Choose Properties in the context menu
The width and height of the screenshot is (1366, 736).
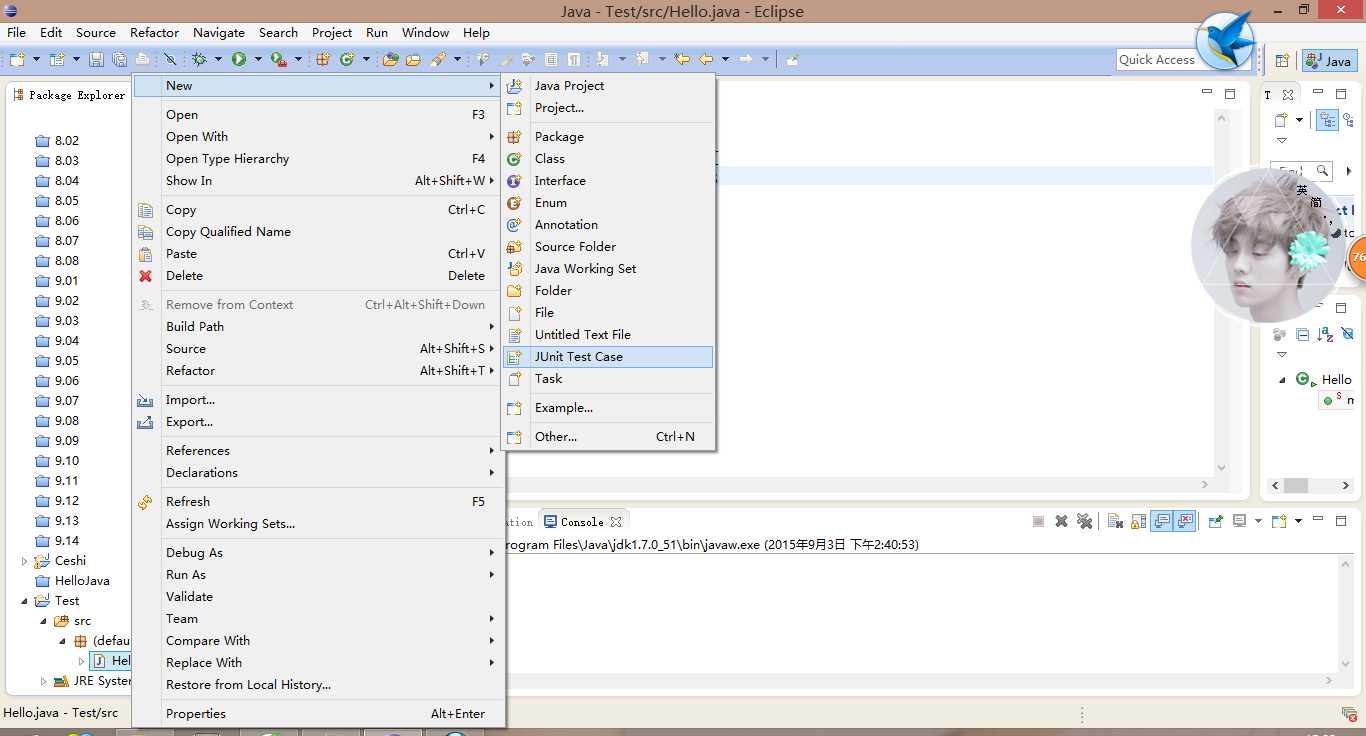[x=318, y=714]
